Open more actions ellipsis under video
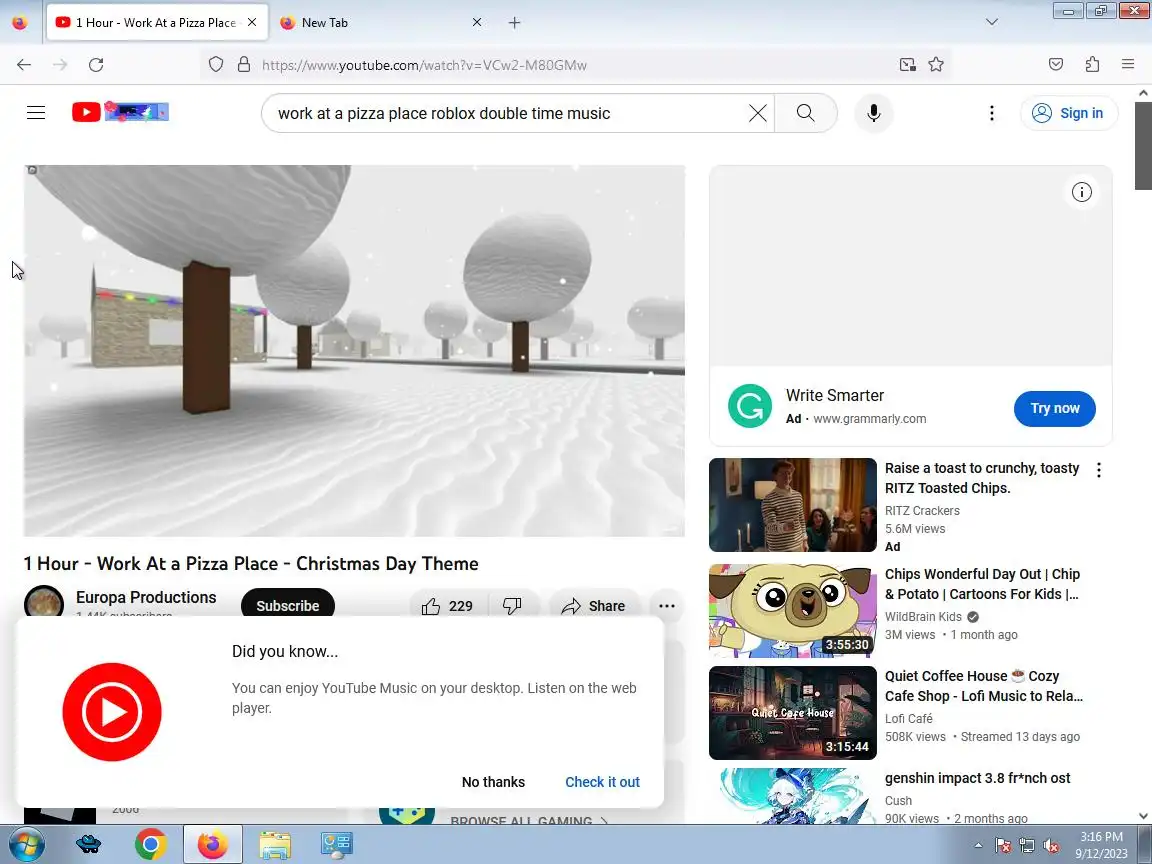The height and width of the screenshot is (864, 1152). (x=667, y=606)
